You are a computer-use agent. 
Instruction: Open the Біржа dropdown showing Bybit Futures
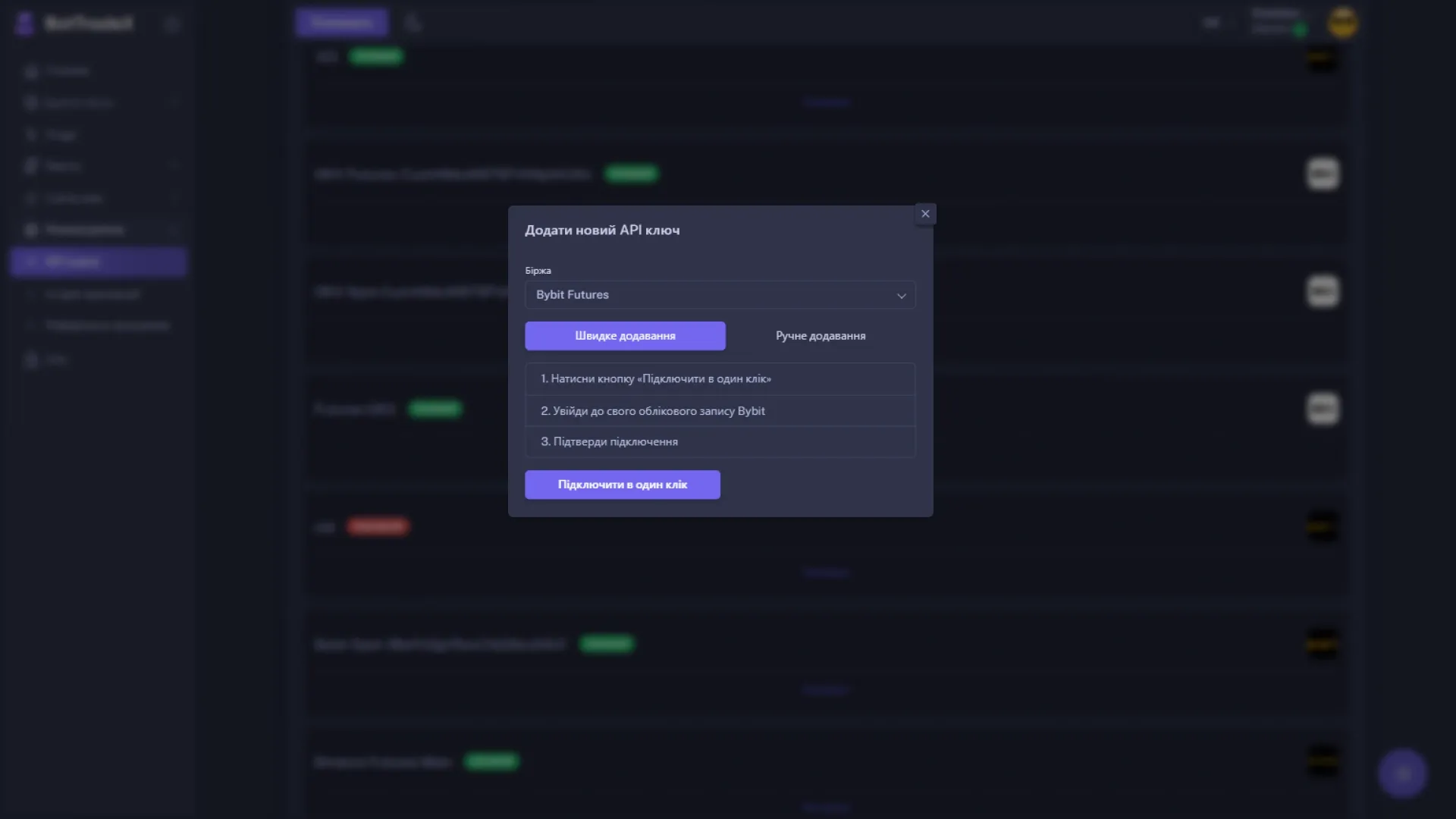(x=720, y=295)
